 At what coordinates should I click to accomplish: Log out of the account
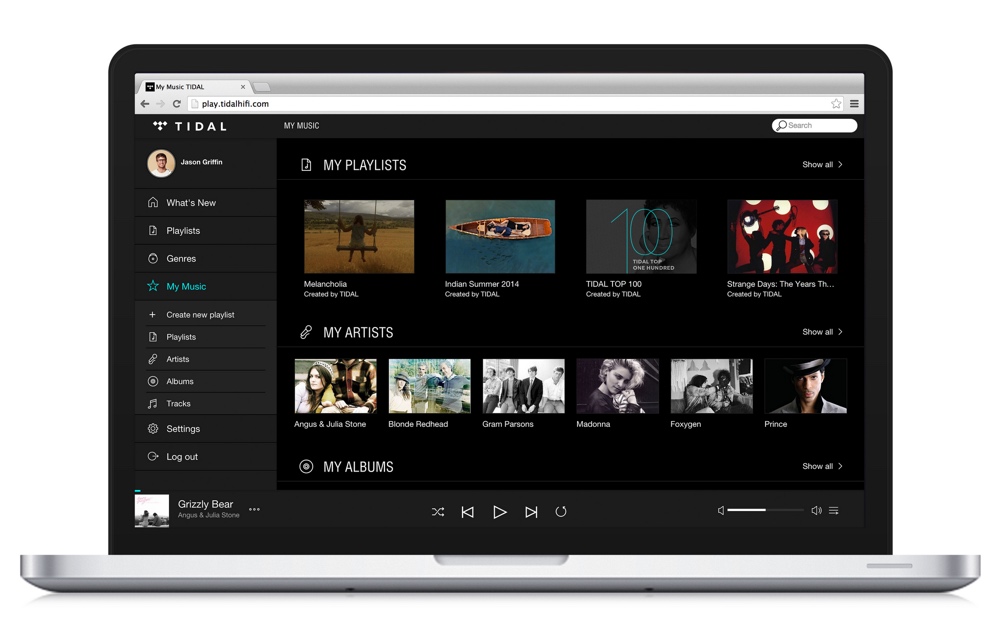tap(182, 457)
